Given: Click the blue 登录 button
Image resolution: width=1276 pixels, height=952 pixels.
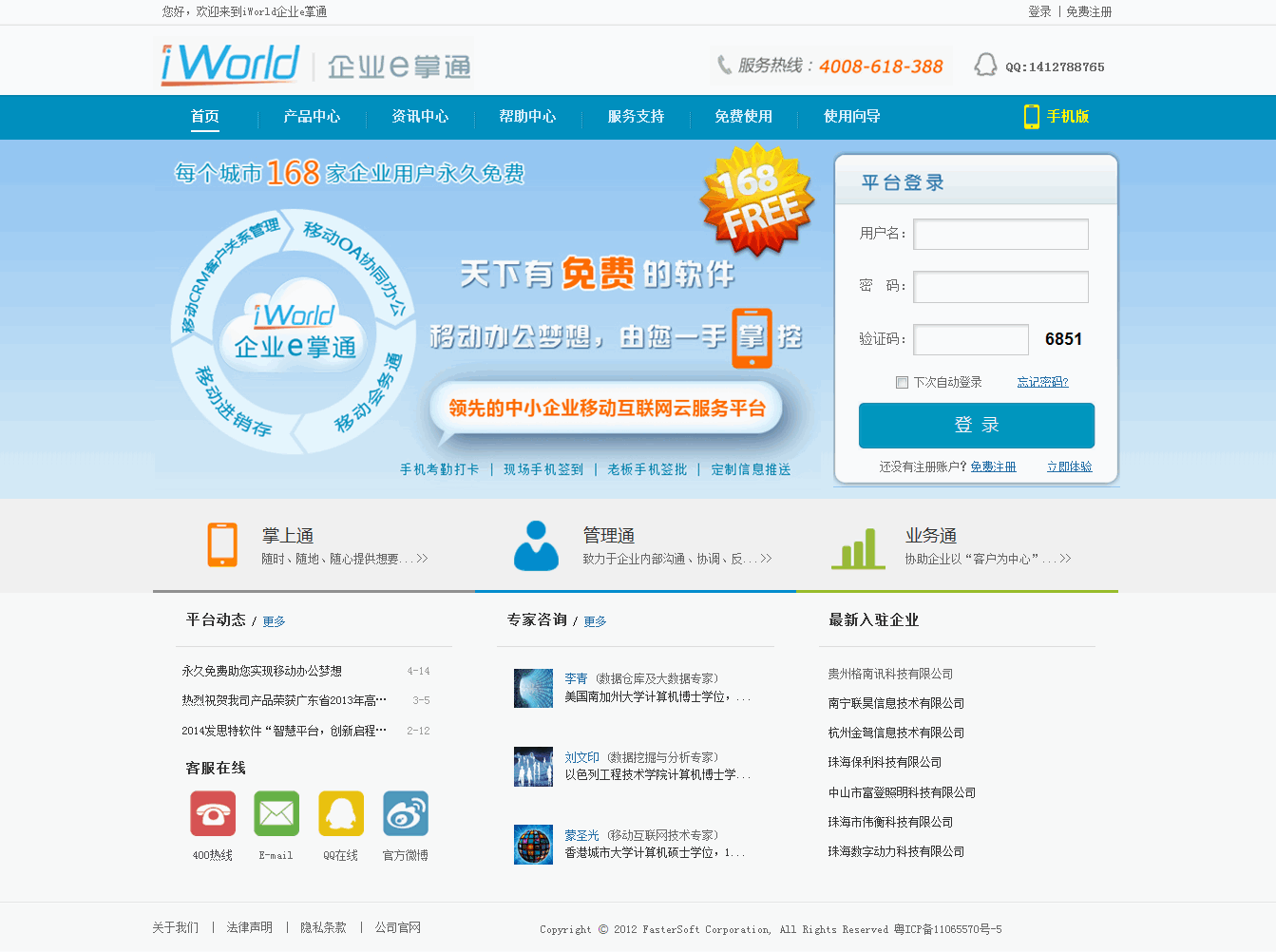Looking at the screenshot, I should (x=977, y=426).
